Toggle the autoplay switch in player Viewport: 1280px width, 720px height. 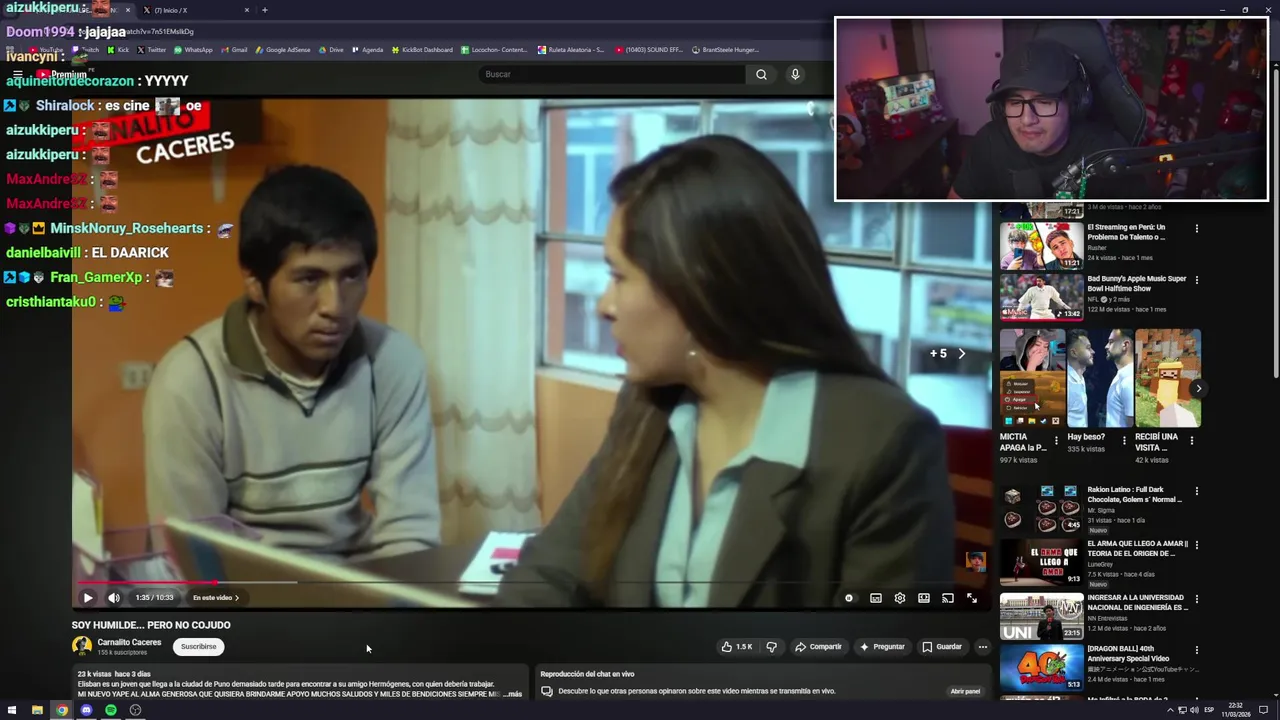click(x=849, y=598)
